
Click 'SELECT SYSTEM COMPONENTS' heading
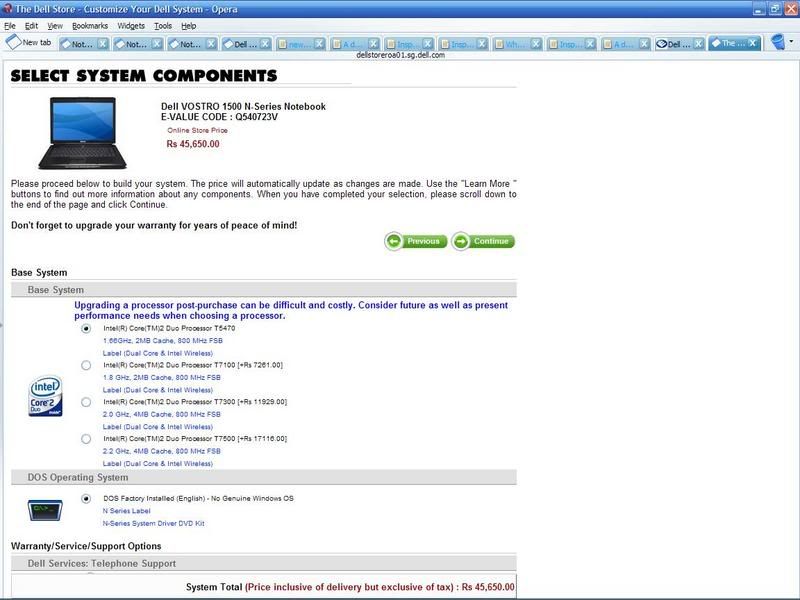(x=144, y=76)
